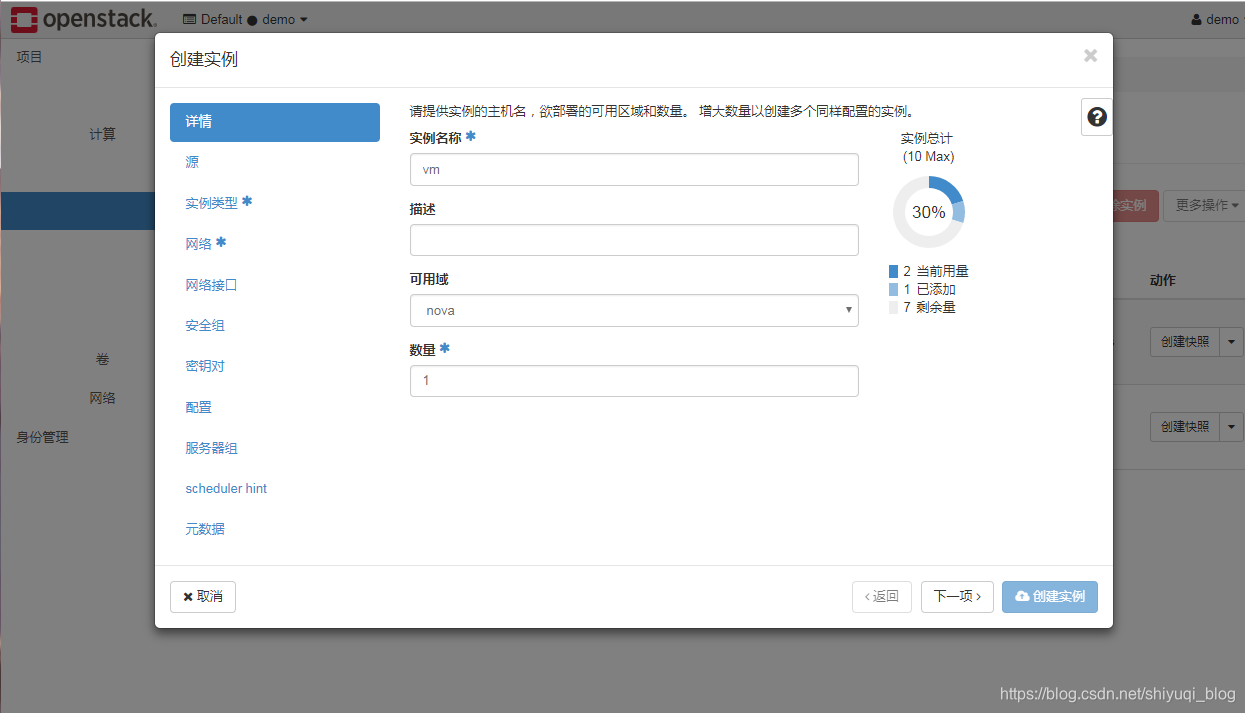Click the 数量 input field
Image resolution: width=1245 pixels, height=713 pixels.
point(634,381)
